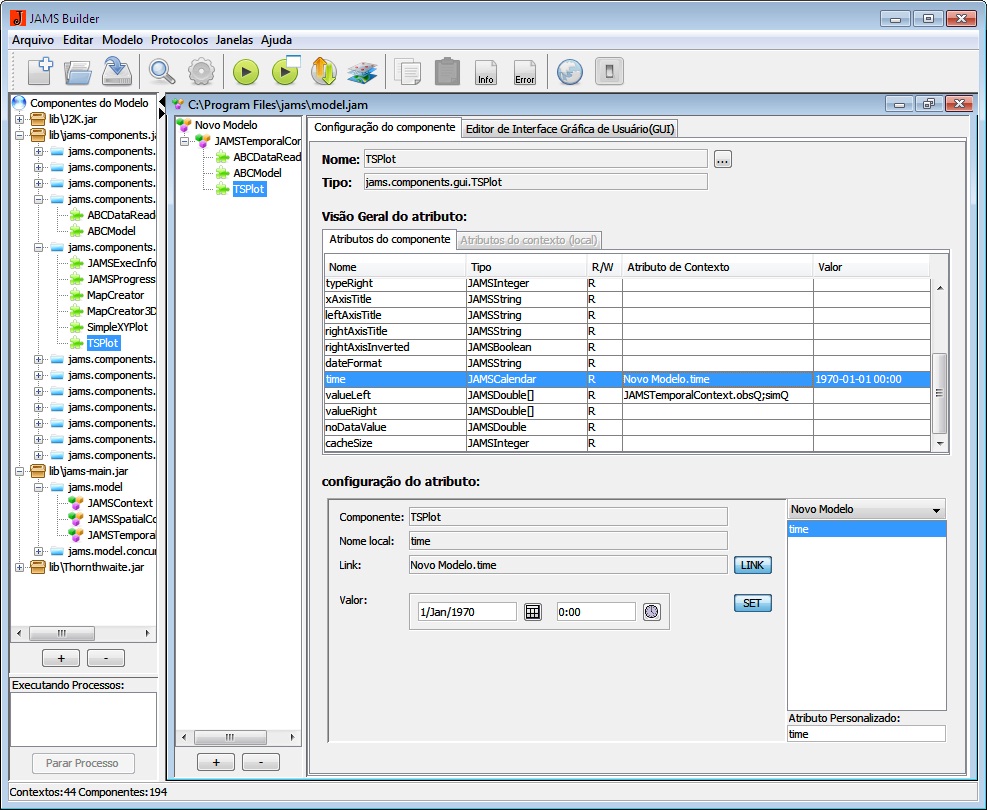Open the Novo Modelo dropdown
Screen dimensions: 987x810
[866, 509]
